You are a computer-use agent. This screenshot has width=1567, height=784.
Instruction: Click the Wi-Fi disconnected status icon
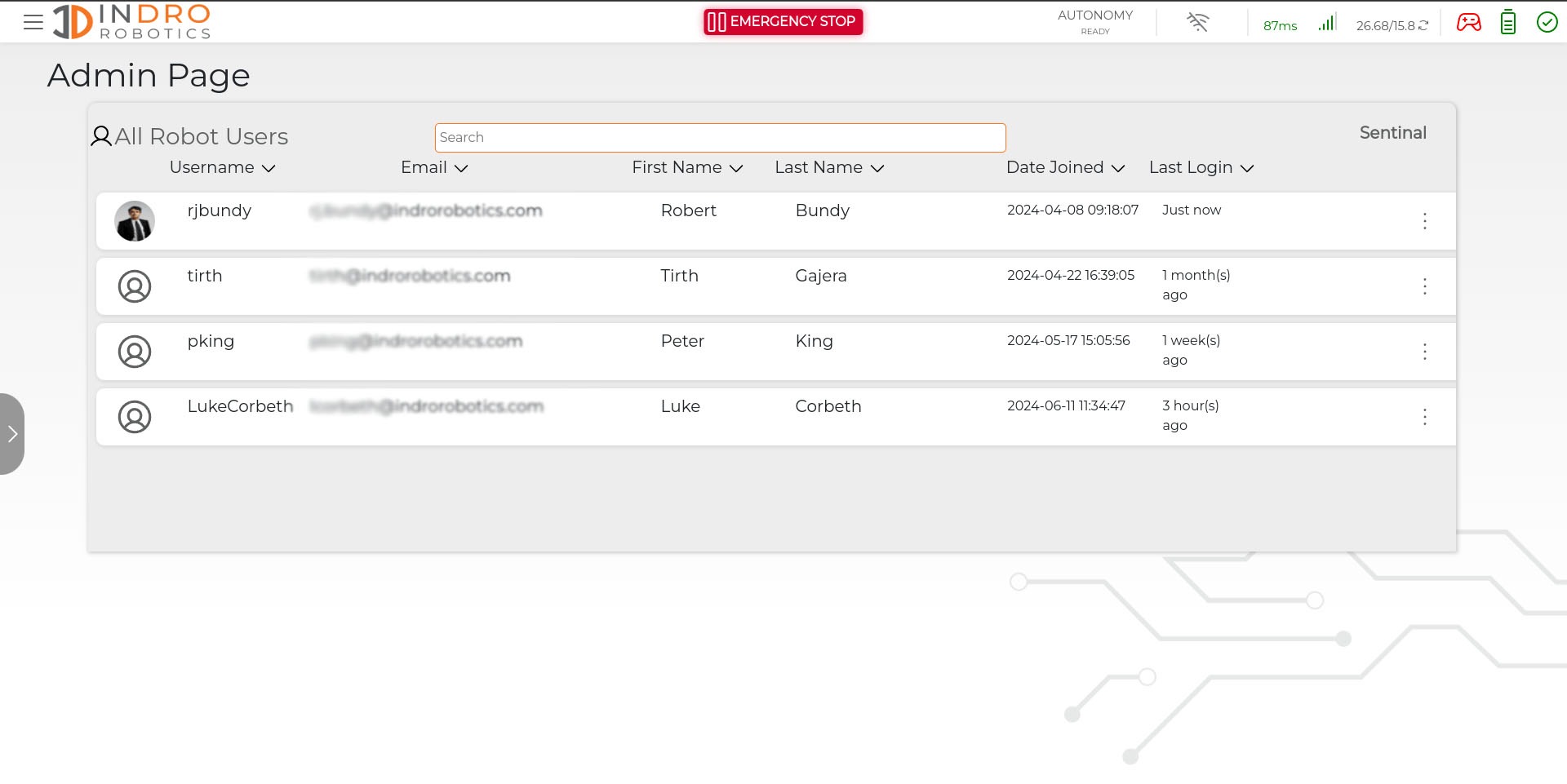coord(1197,22)
